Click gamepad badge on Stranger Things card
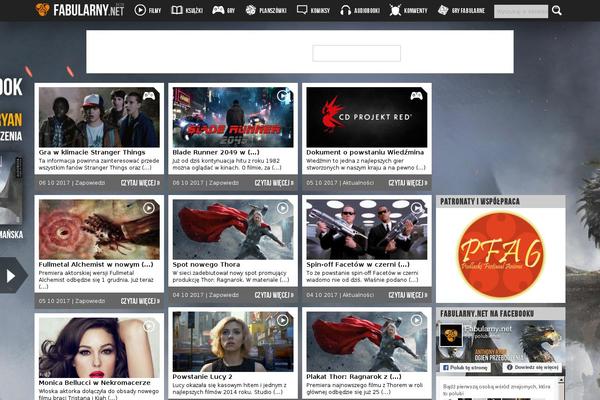Viewport: 600px width, 400px height. coord(149,96)
